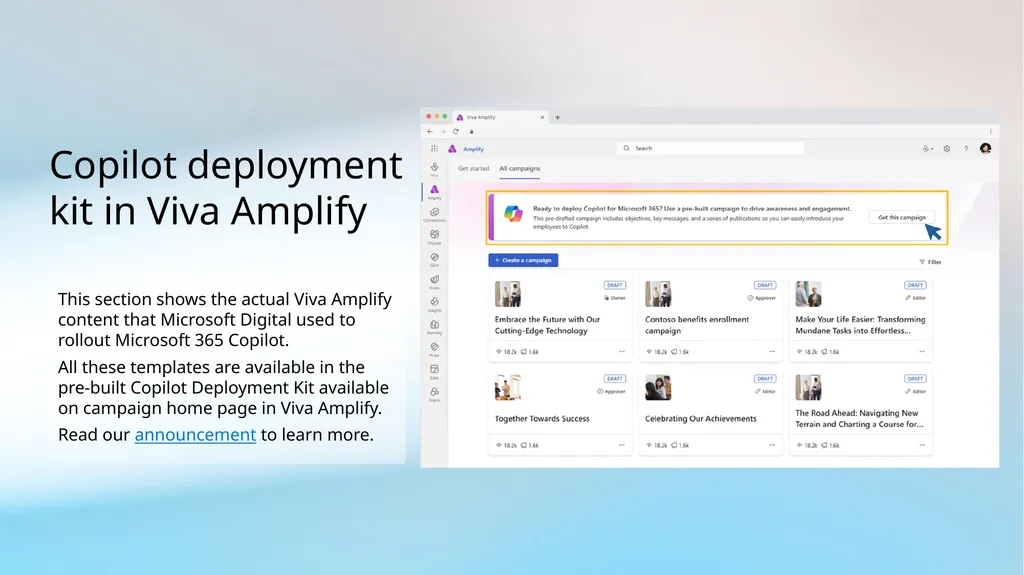Open more options on Embrace the Future card

point(622,352)
